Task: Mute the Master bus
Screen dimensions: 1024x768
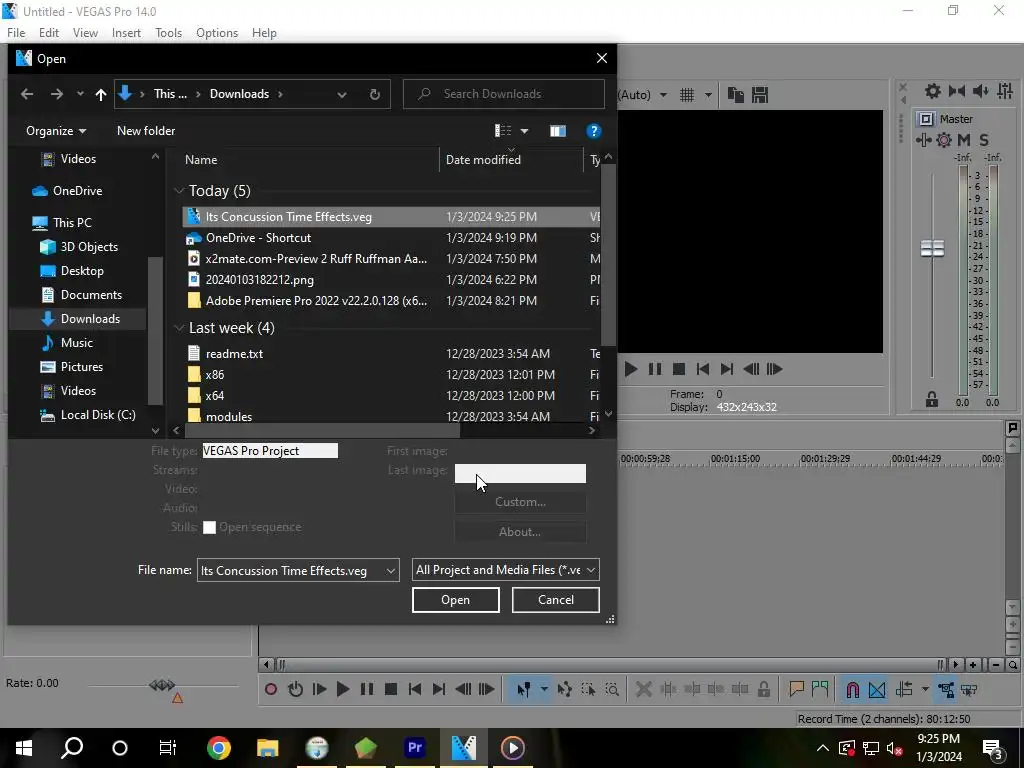Action: tap(964, 140)
